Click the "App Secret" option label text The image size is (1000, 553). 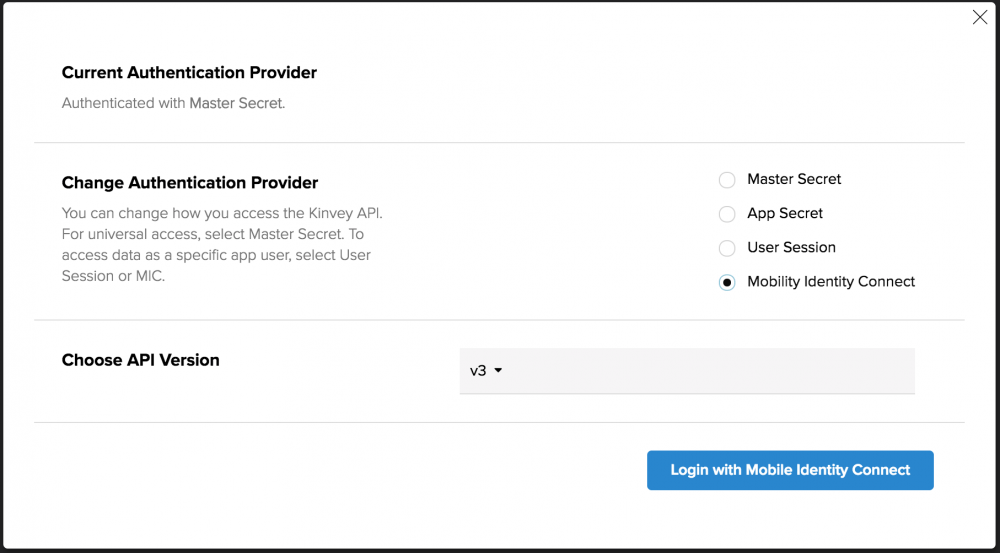click(x=785, y=213)
